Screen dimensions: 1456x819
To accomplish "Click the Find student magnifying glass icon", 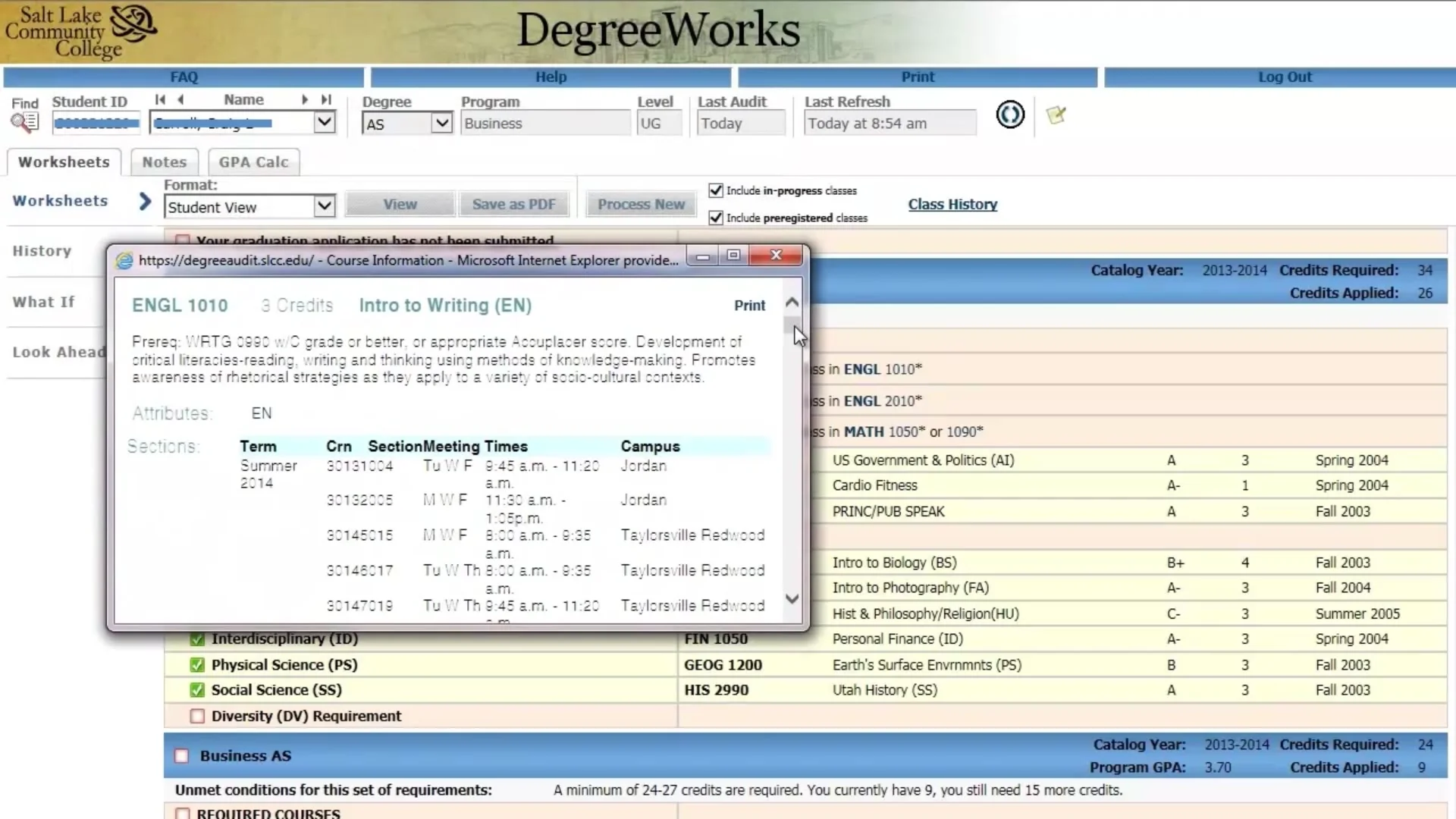I will point(25,121).
